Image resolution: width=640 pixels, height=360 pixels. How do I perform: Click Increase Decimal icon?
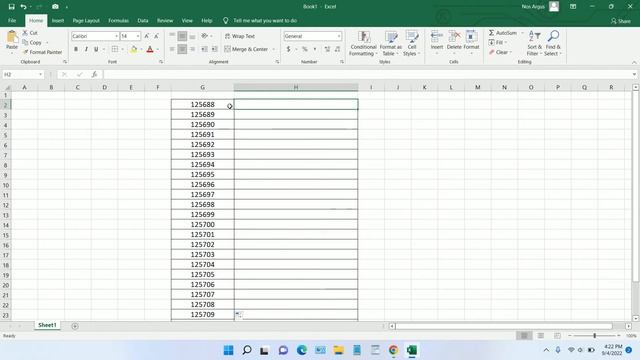click(327, 49)
